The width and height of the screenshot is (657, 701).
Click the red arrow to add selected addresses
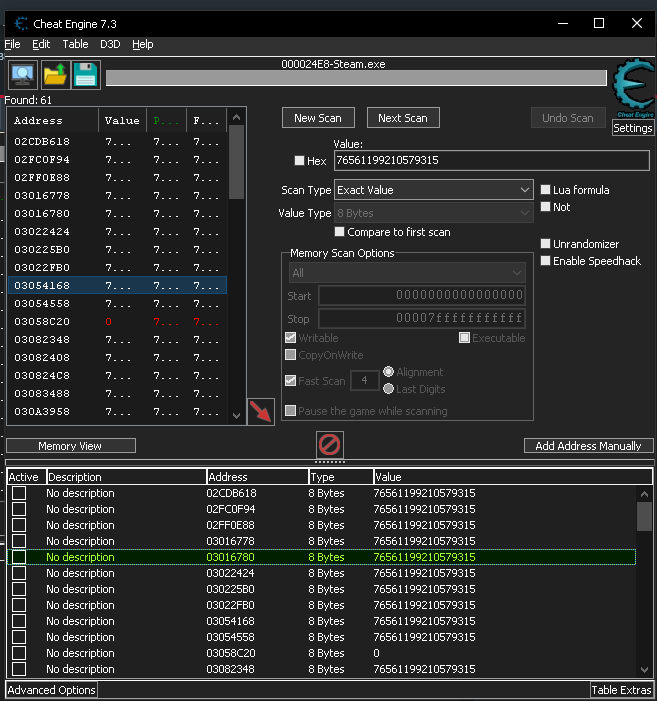point(261,411)
